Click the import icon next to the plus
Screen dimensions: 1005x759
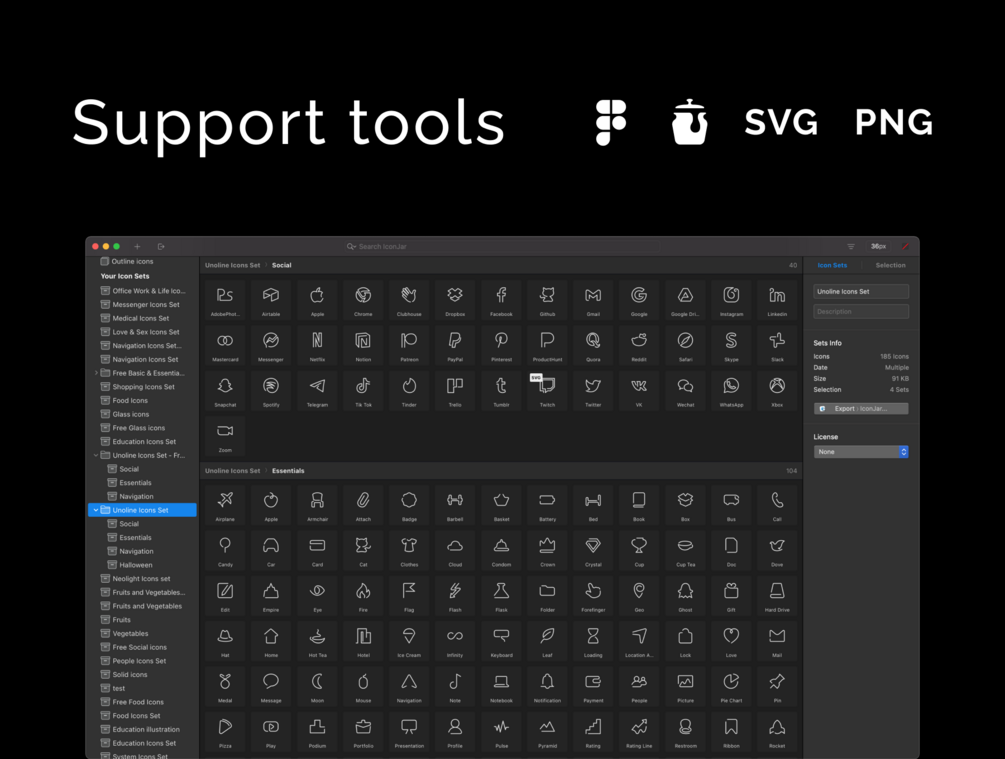pos(161,246)
